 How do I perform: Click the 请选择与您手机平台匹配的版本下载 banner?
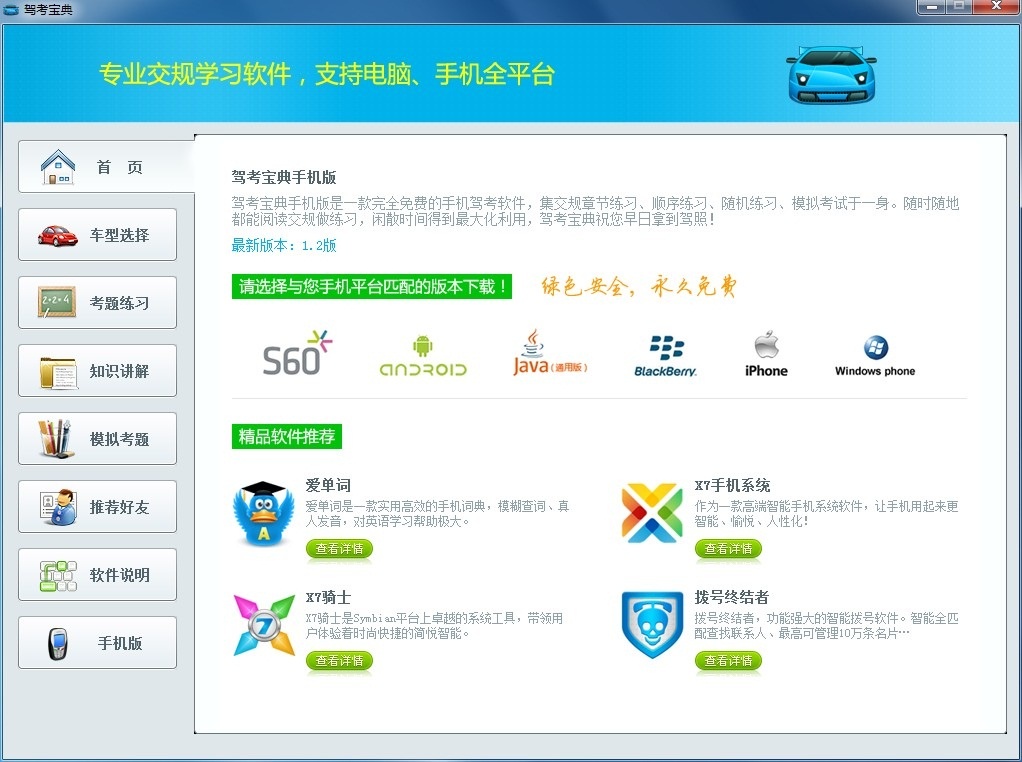pos(372,286)
